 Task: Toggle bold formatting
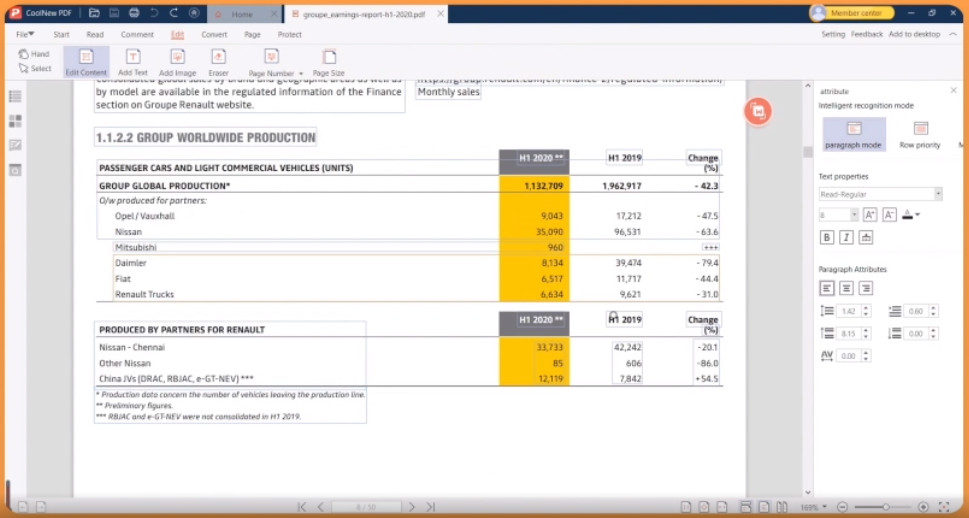[x=827, y=237]
